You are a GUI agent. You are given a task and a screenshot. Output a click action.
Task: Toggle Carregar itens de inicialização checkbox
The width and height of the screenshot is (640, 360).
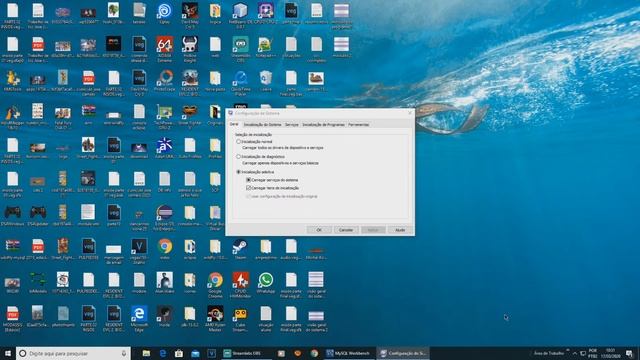click(248, 188)
